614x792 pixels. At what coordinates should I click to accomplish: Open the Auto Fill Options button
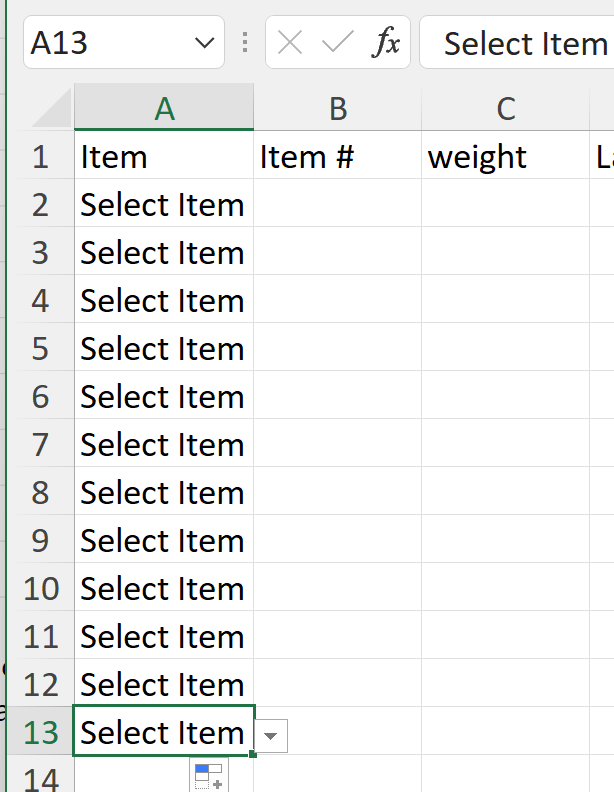tap(209, 775)
